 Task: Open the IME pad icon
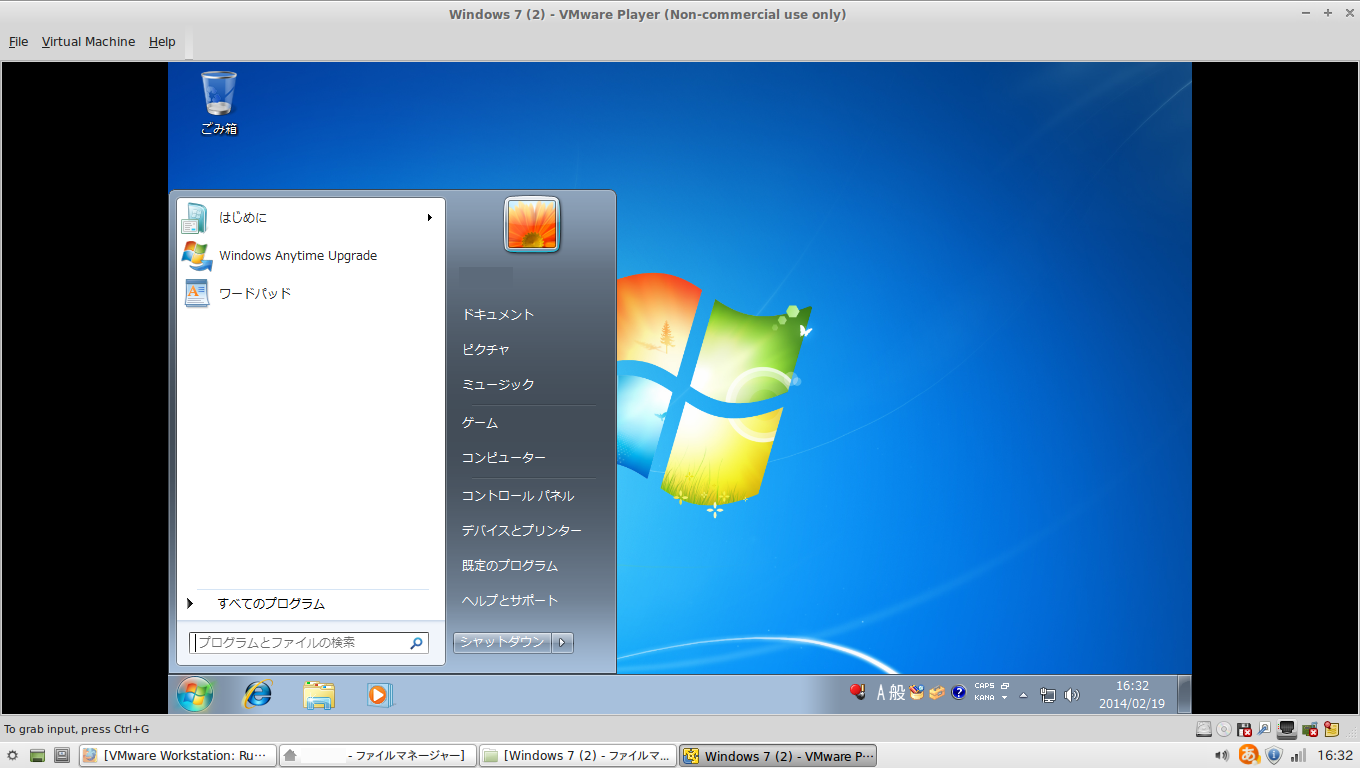916,692
